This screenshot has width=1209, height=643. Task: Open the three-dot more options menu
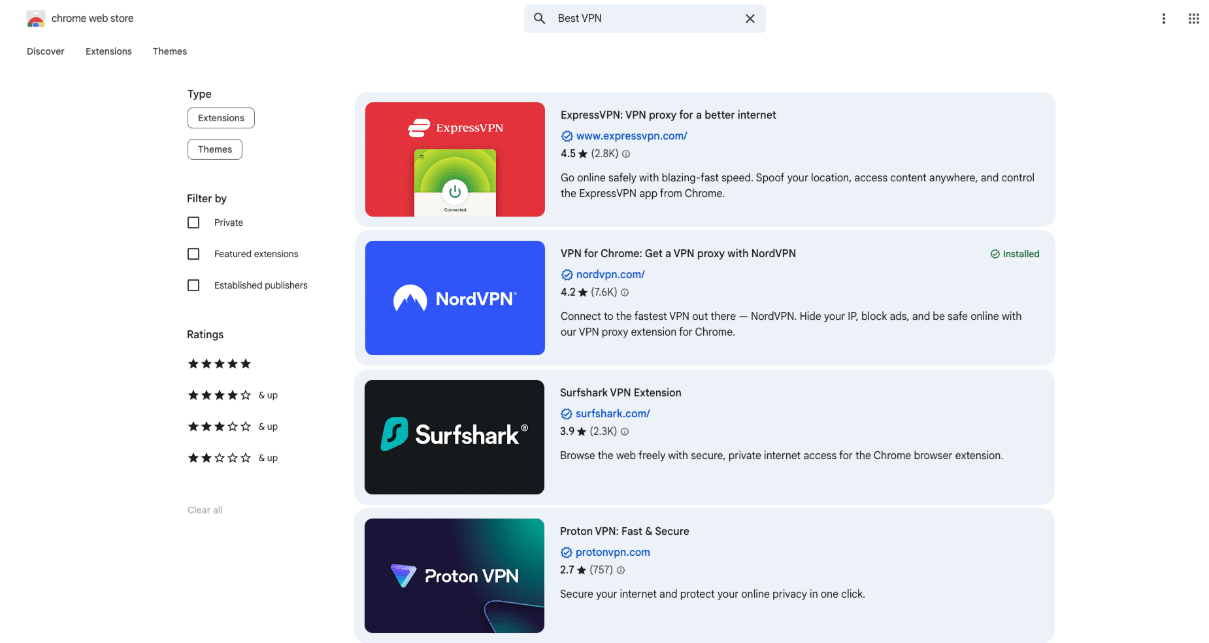(1164, 19)
